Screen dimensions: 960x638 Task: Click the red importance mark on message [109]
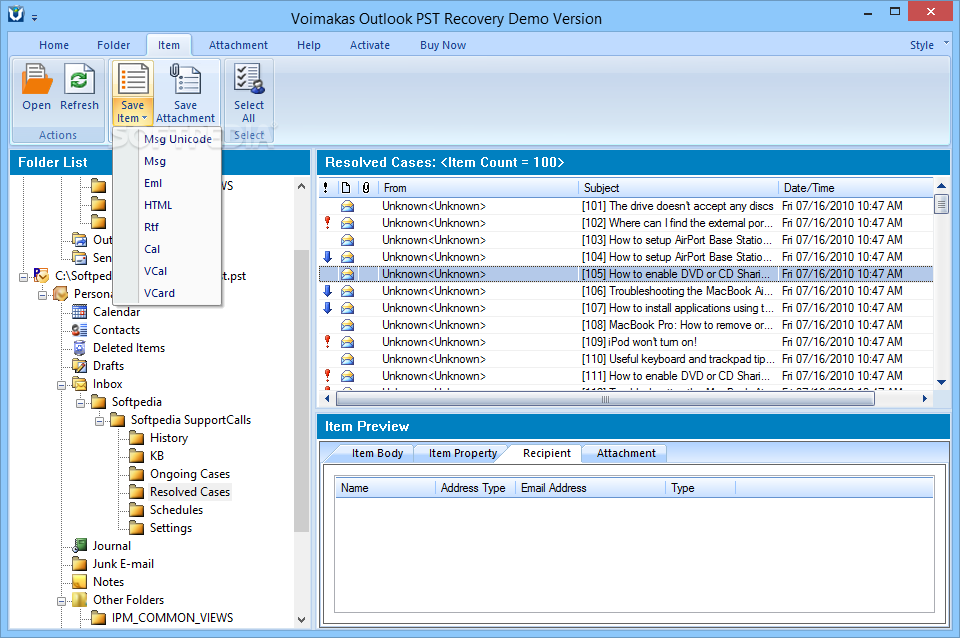click(328, 342)
